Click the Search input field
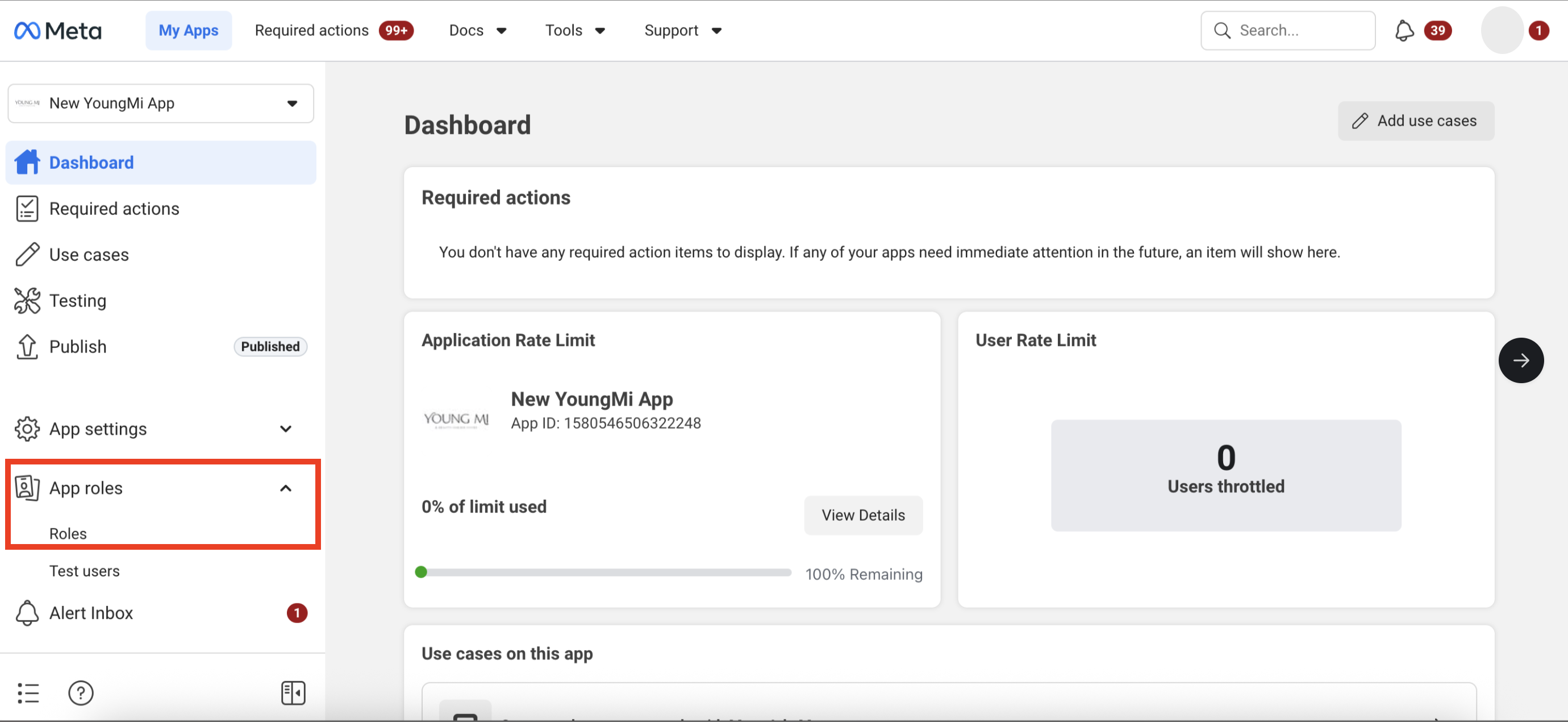The height and width of the screenshot is (722, 1568). point(1296,31)
